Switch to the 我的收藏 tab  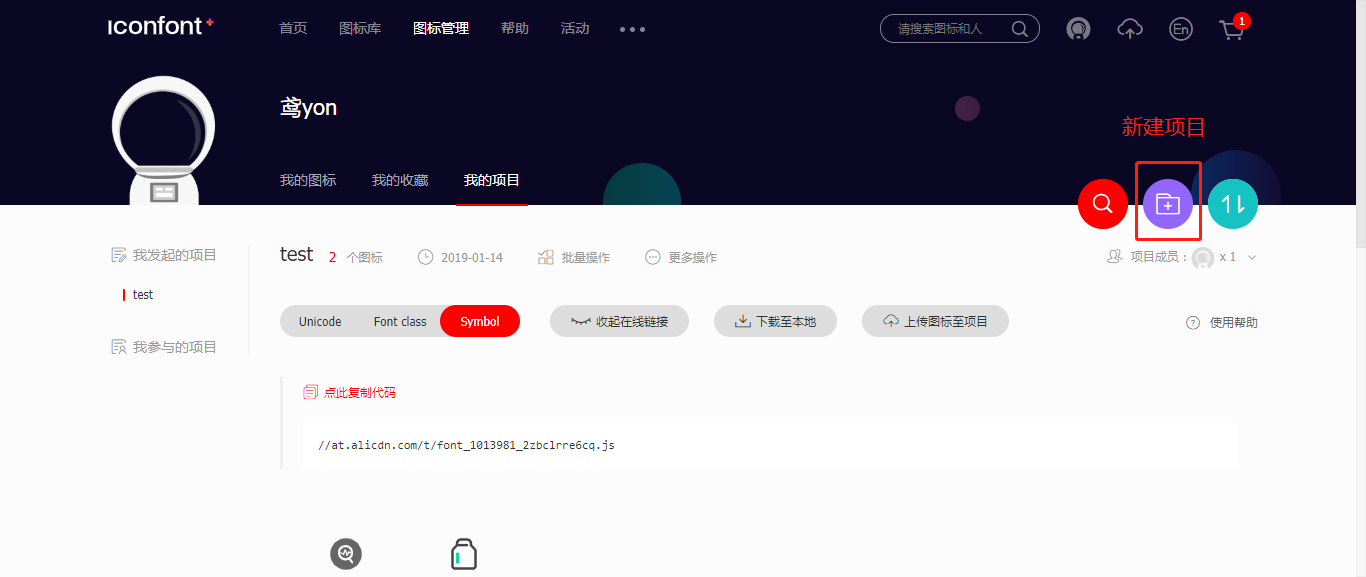click(399, 180)
